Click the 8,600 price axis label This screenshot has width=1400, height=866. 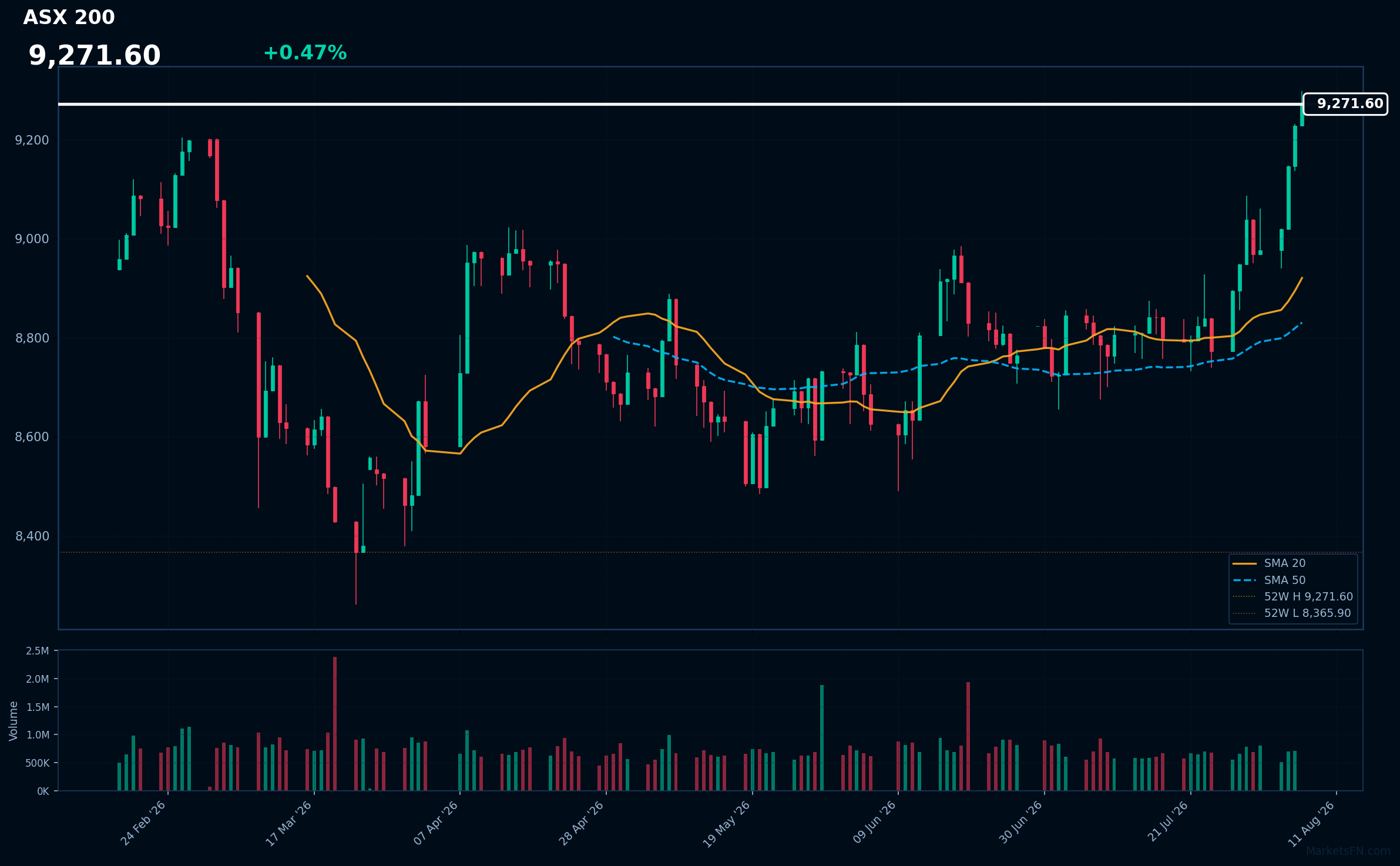32,437
